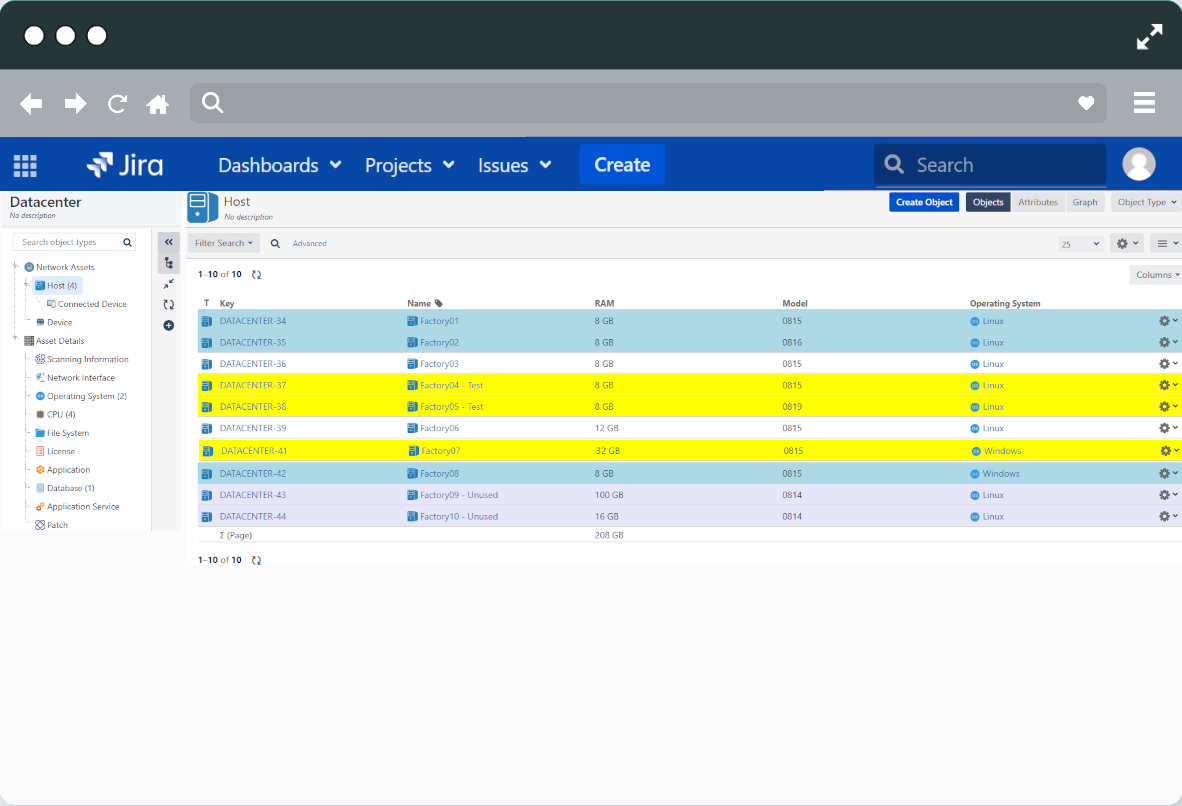Open the settings gear dropdown in toolbar

coord(1127,244)
